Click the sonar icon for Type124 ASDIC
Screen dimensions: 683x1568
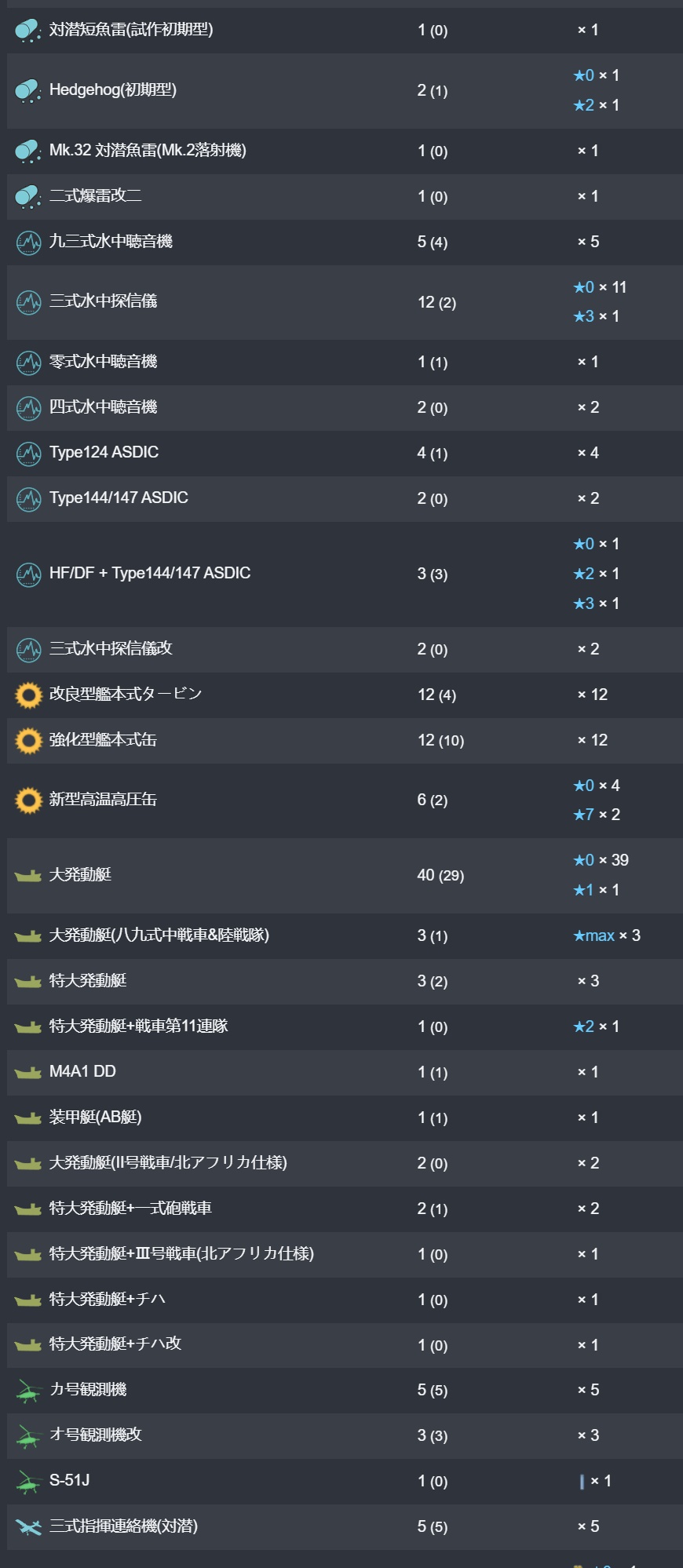point(28,454)
